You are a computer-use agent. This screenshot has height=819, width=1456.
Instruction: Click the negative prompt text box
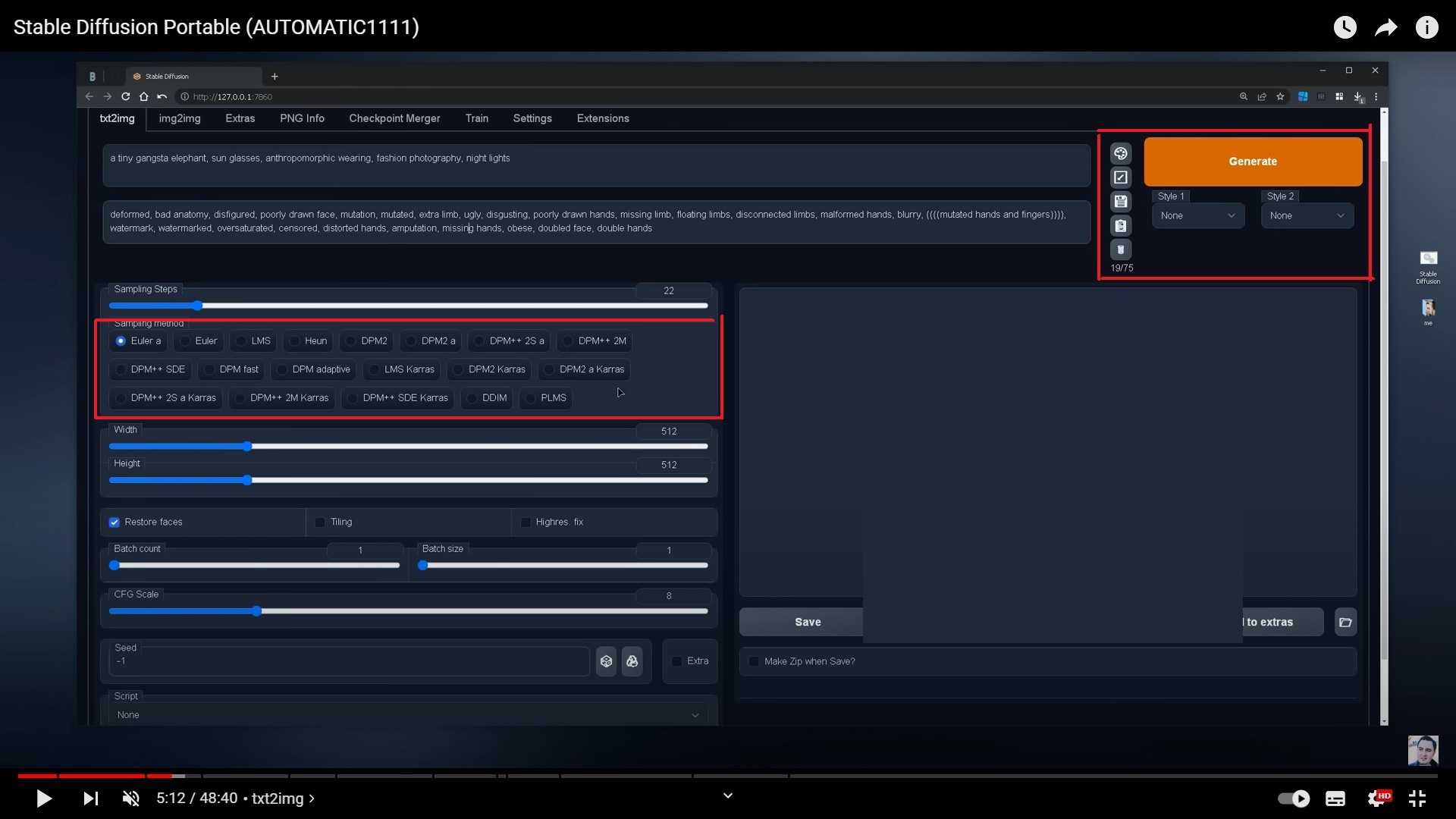[596, 221]
